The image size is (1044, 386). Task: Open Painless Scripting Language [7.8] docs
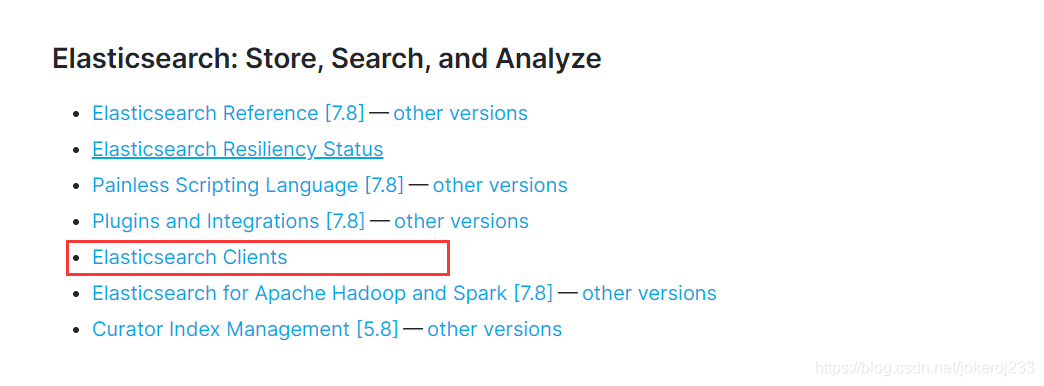(248, 185)
